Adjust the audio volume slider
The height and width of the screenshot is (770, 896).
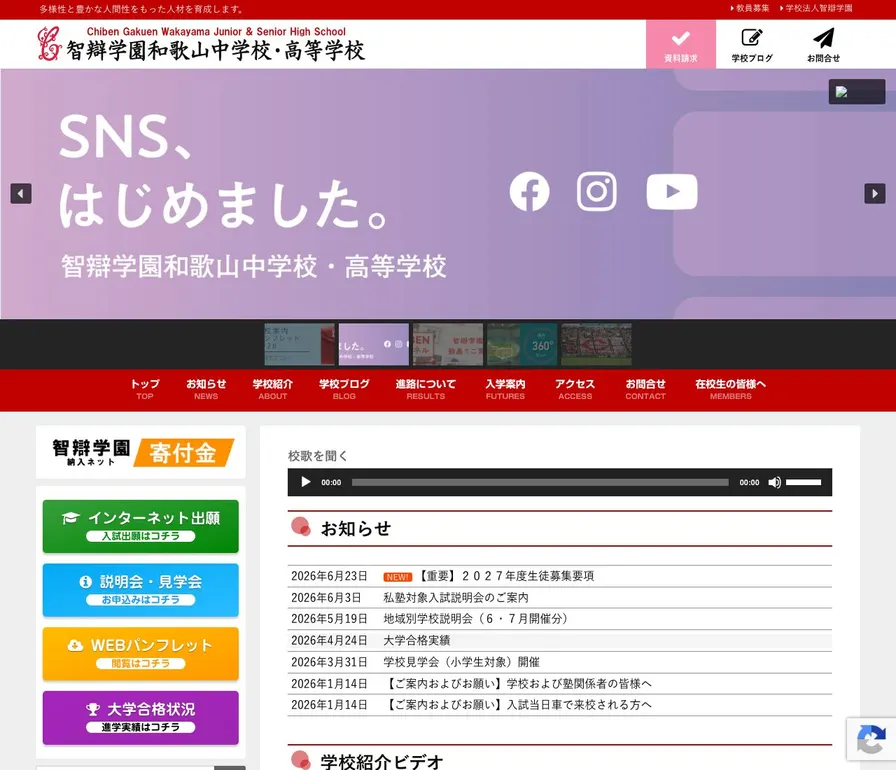803,483
